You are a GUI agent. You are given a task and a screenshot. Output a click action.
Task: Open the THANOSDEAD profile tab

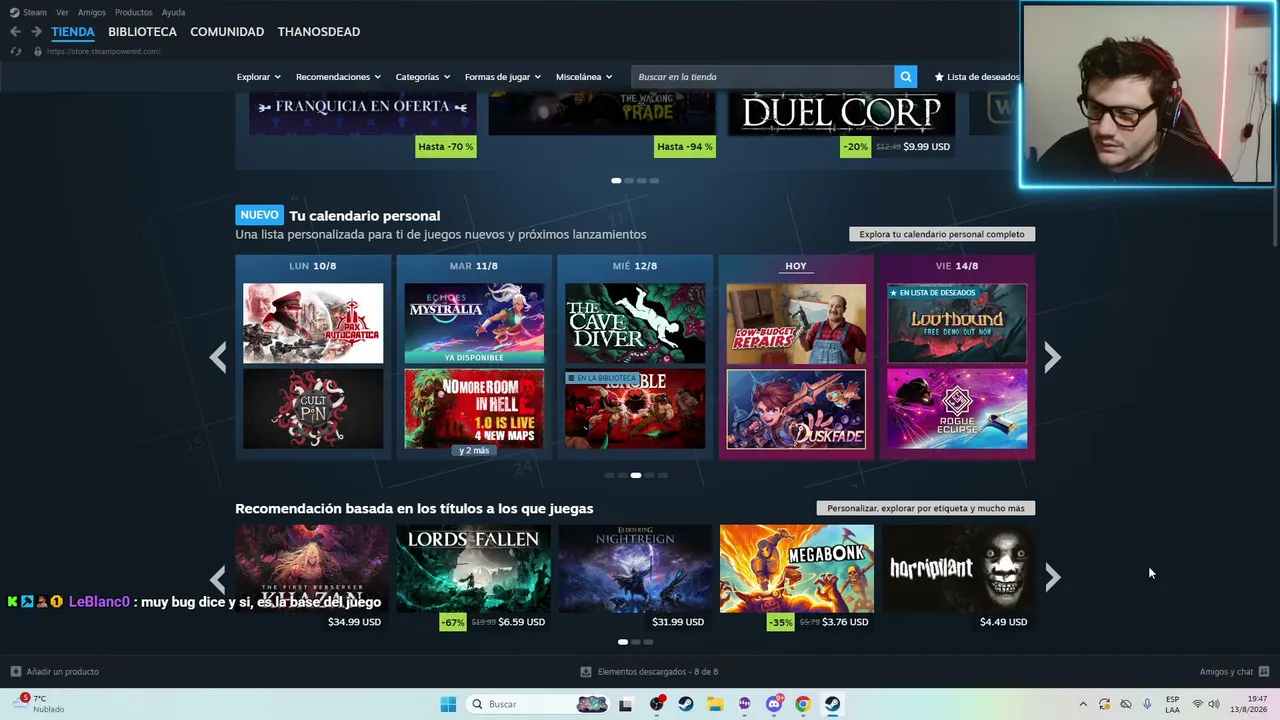pyautogui.click(x=319, y=32)
